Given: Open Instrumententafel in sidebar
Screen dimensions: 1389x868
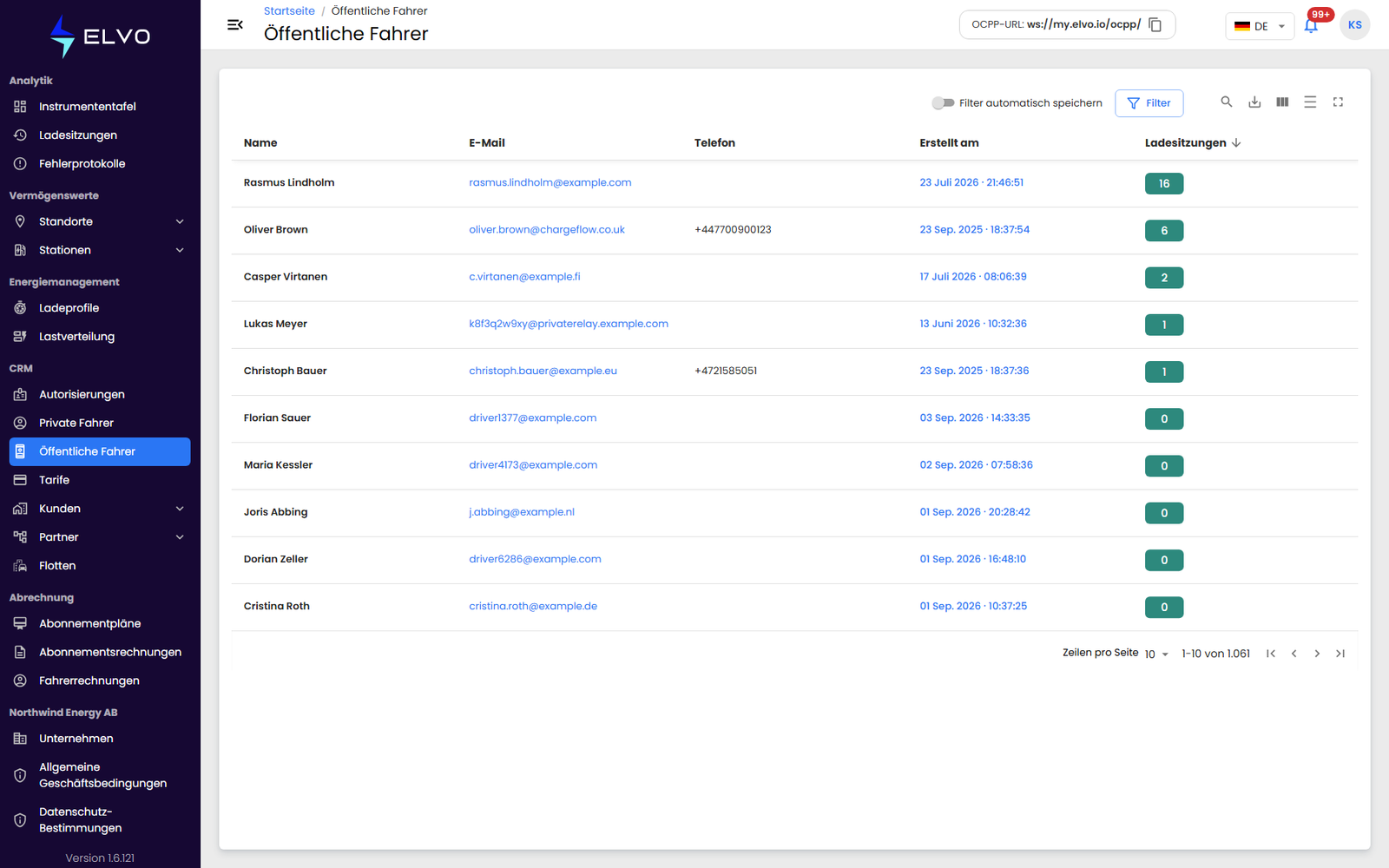Looking at the screenshot, I should click(100, 107).
